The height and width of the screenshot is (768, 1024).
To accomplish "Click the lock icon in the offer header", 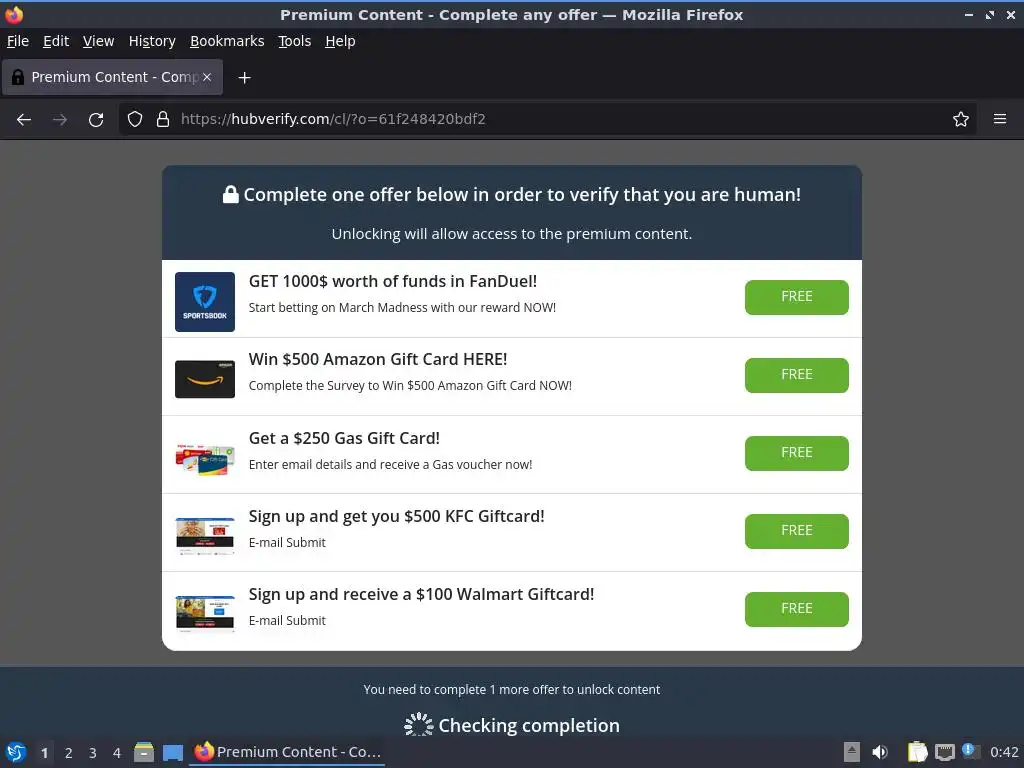I will (x=231, y=194).
